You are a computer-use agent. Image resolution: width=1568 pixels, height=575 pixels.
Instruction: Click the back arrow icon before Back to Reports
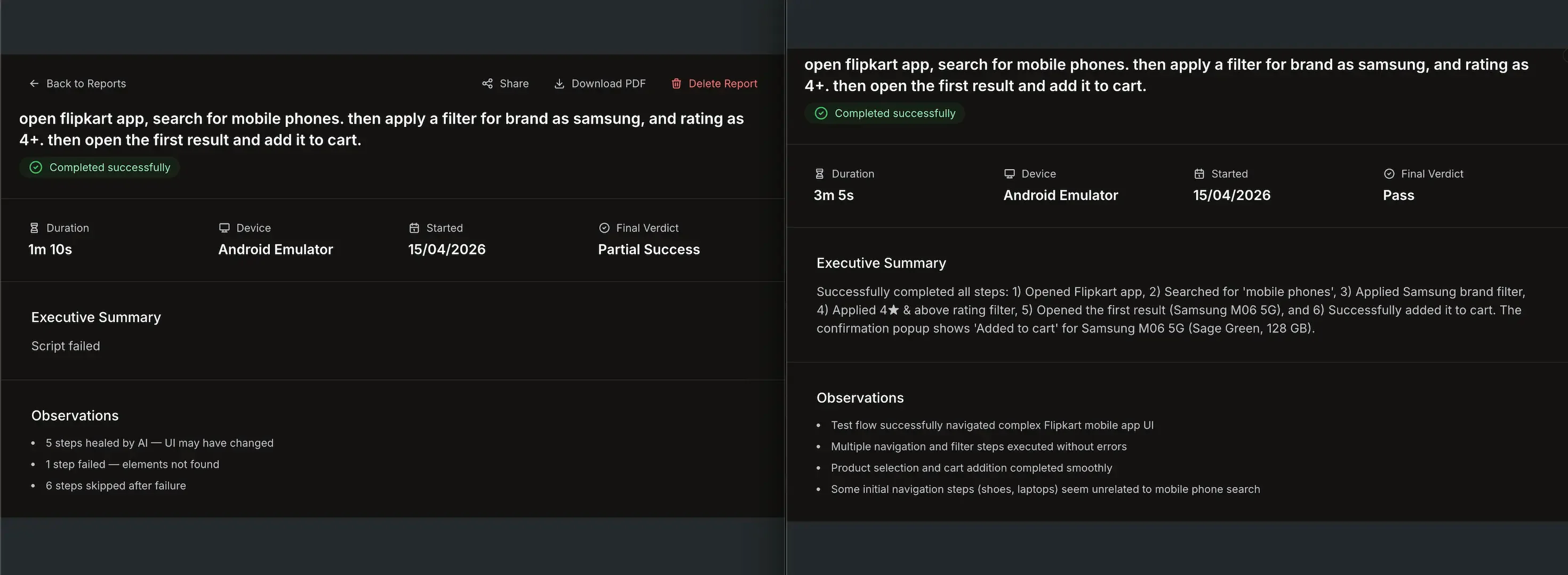pos(34,83)
